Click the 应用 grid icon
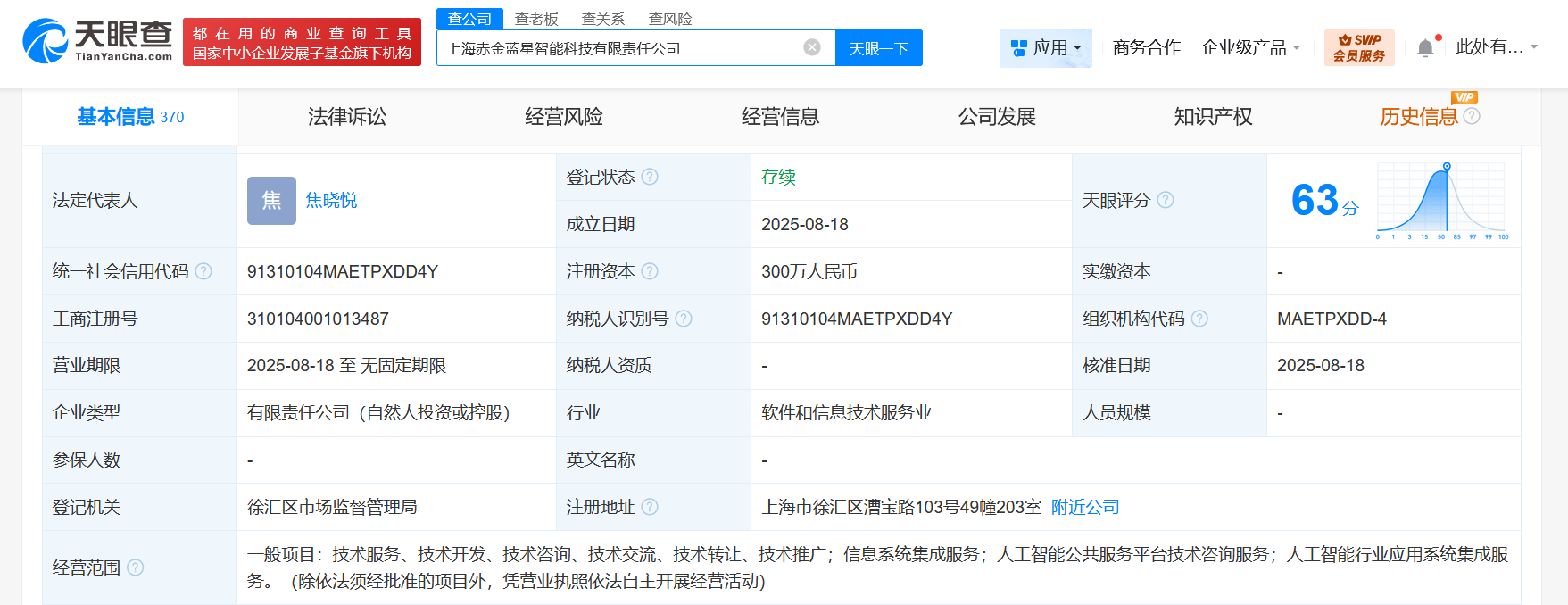 pos(1019,48)
